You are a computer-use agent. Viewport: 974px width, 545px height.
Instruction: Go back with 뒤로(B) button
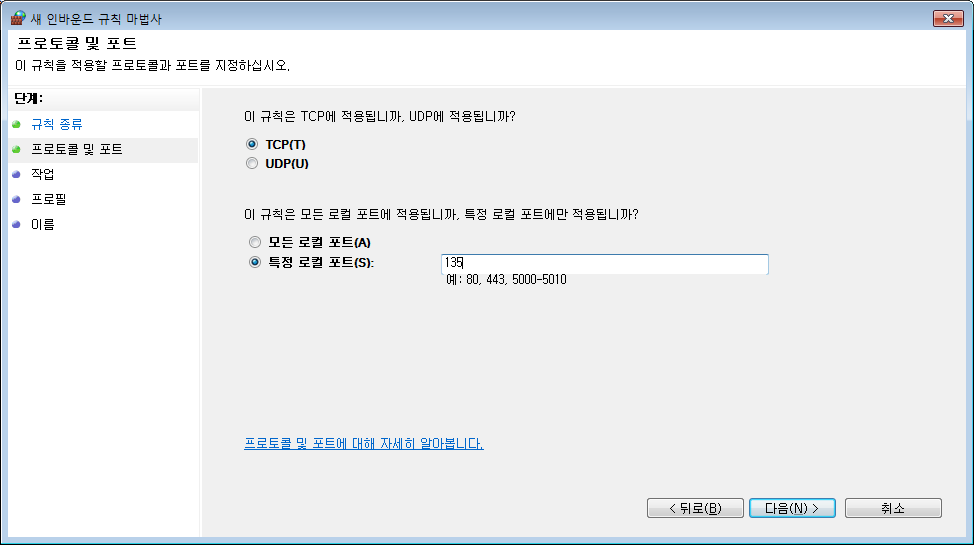[695, 508]
